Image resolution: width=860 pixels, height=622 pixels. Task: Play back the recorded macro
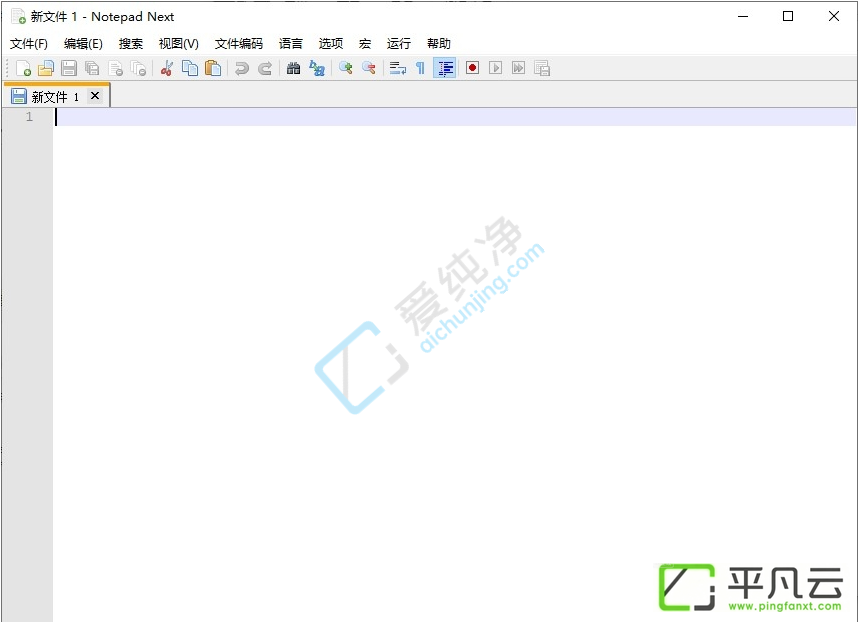pos(495,67)
